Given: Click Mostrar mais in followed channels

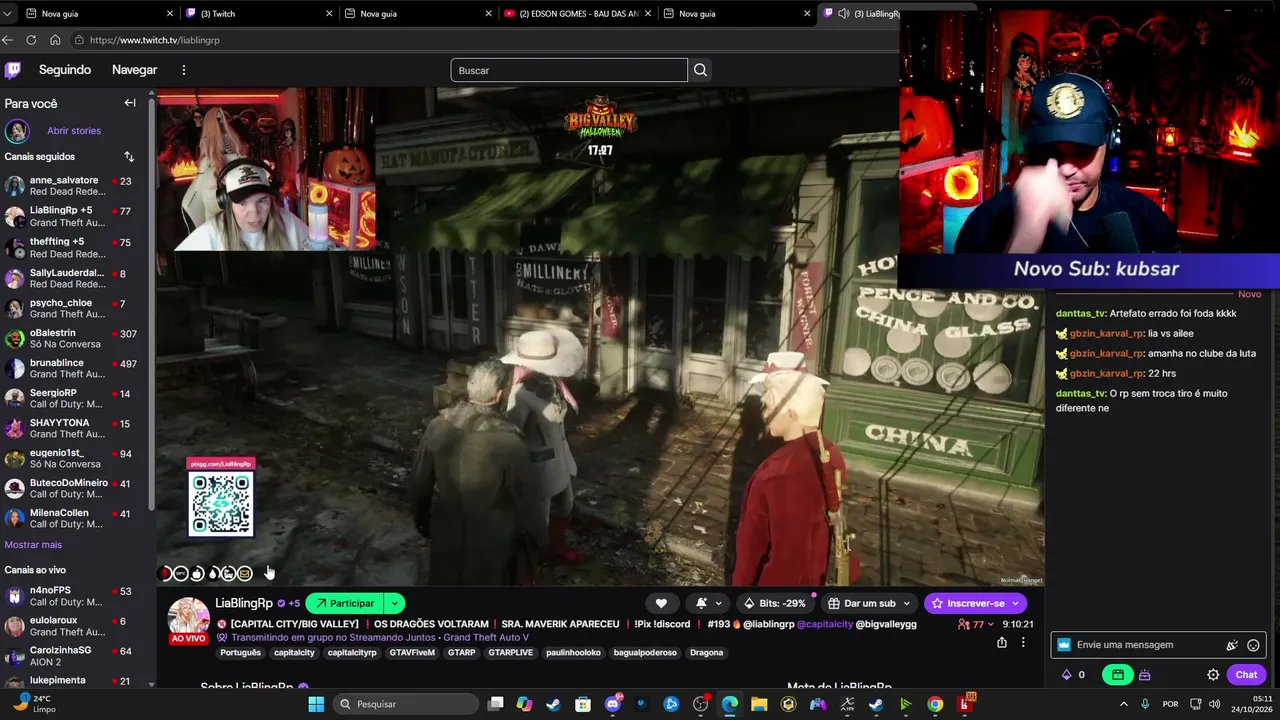Looking at the screenshot, I should click(x=33, y=545).
